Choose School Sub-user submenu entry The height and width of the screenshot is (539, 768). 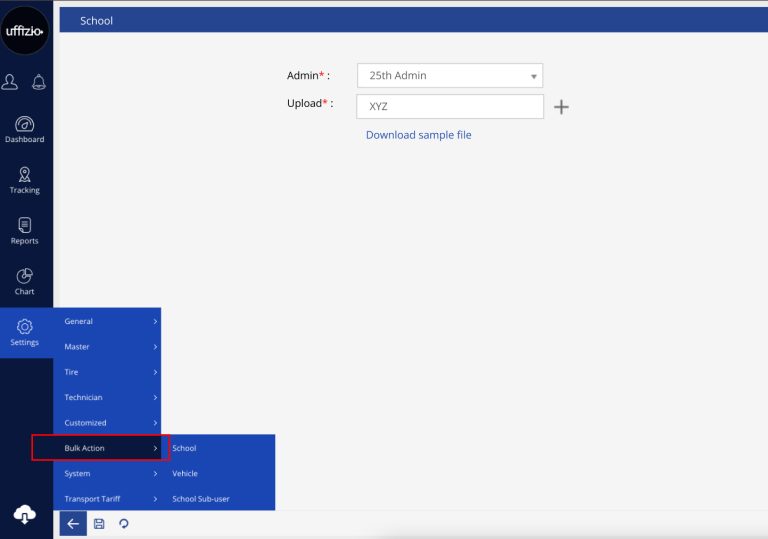click(201, 499)
